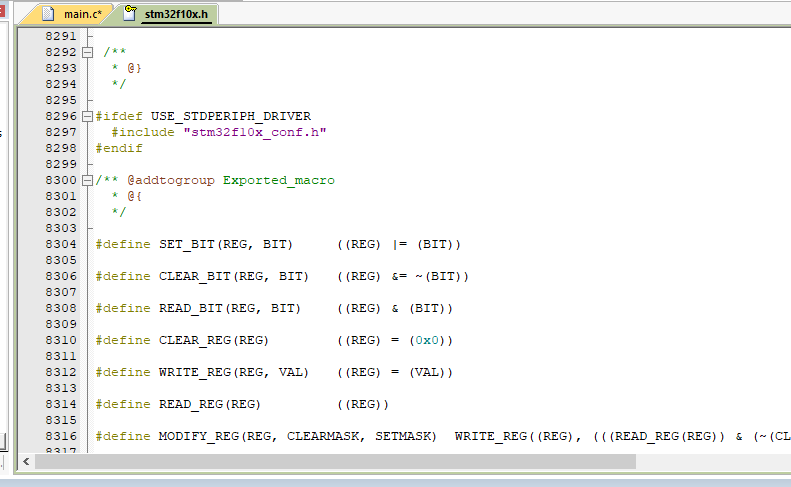Click the horizontal scrollbar thumb
This screenshot has width=791, height=487.
335,461
